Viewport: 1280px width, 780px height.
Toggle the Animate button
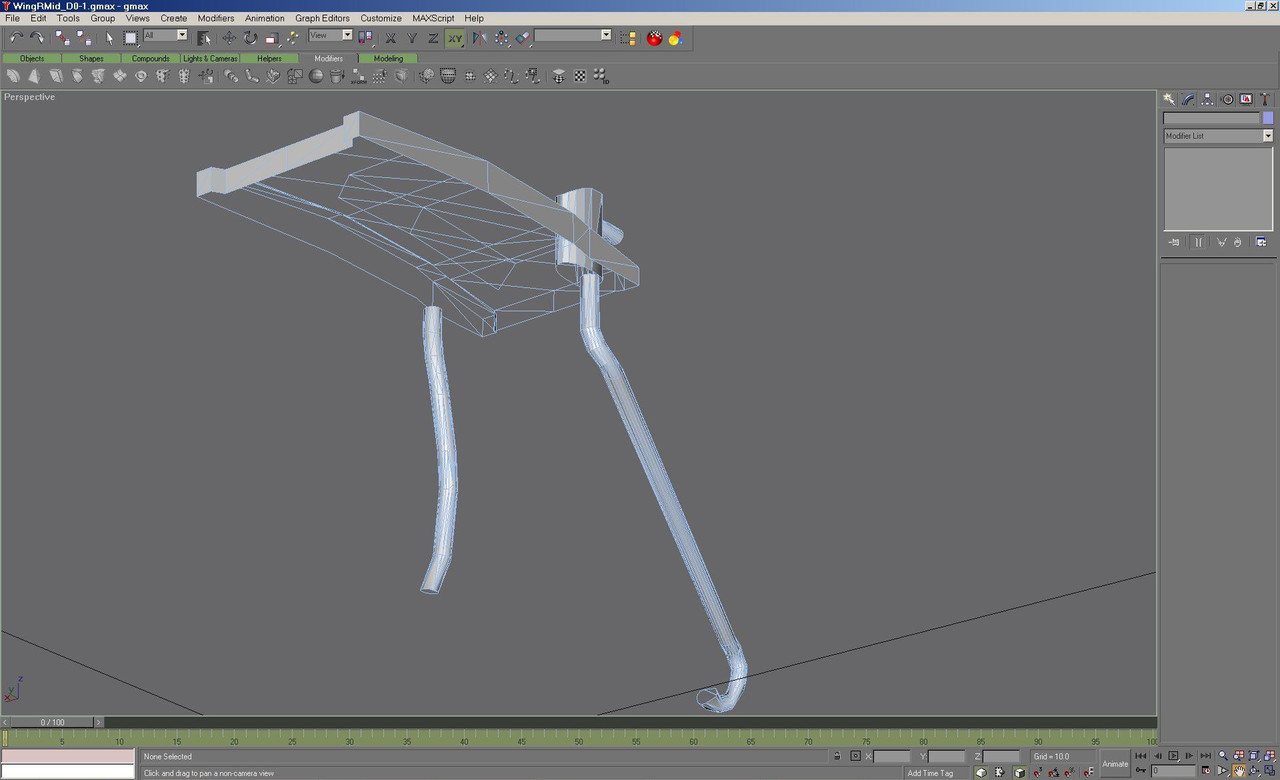click(x=1115, y=764)
